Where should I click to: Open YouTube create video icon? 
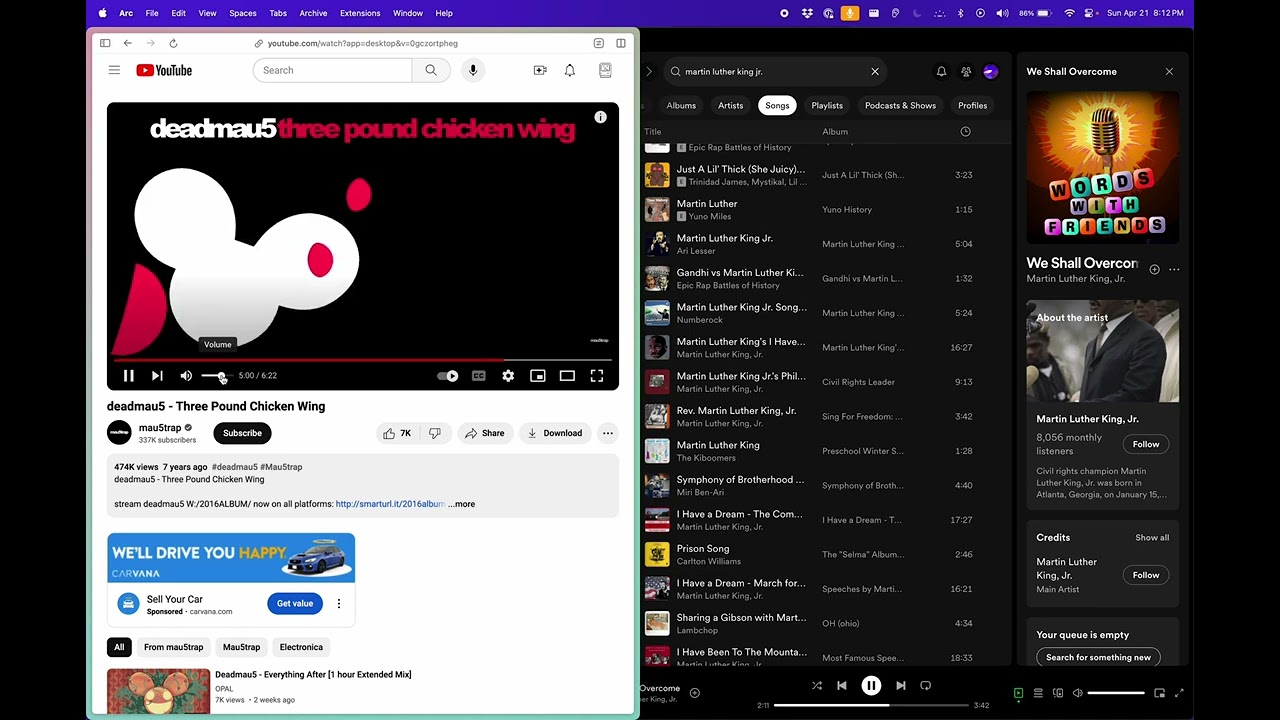540,70
